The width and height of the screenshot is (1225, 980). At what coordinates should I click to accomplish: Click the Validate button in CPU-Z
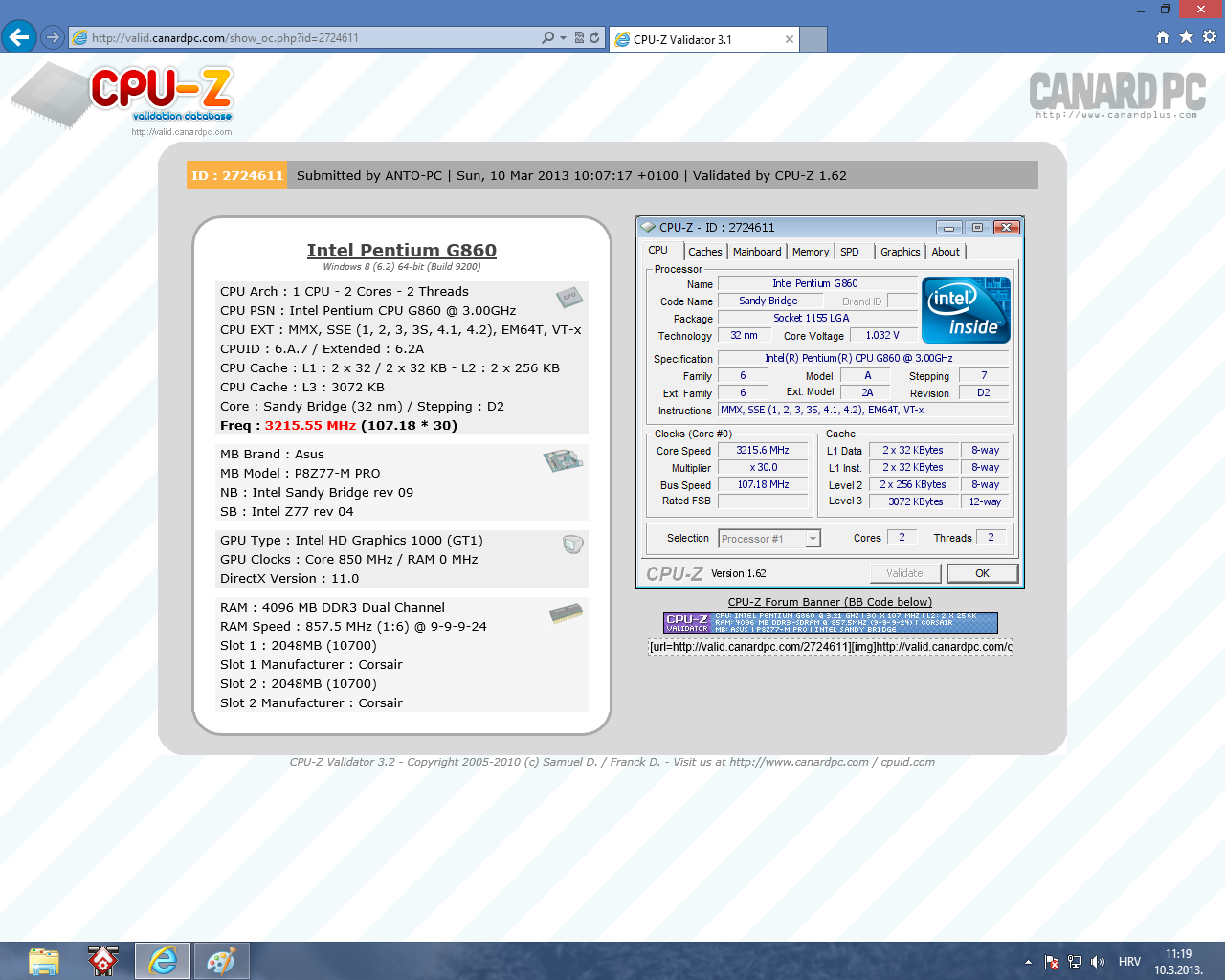tap(904, 573)
